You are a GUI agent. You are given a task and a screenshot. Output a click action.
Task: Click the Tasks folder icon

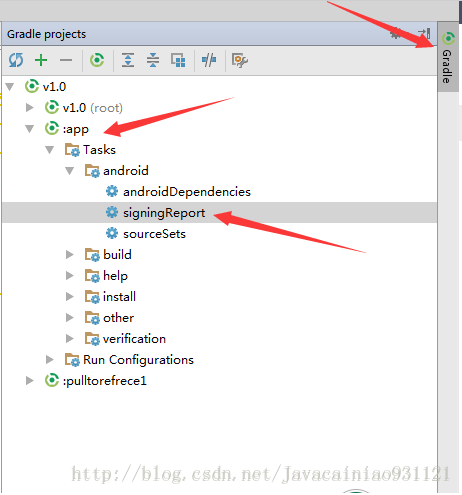pyautogui.click(x=72, y=150)
